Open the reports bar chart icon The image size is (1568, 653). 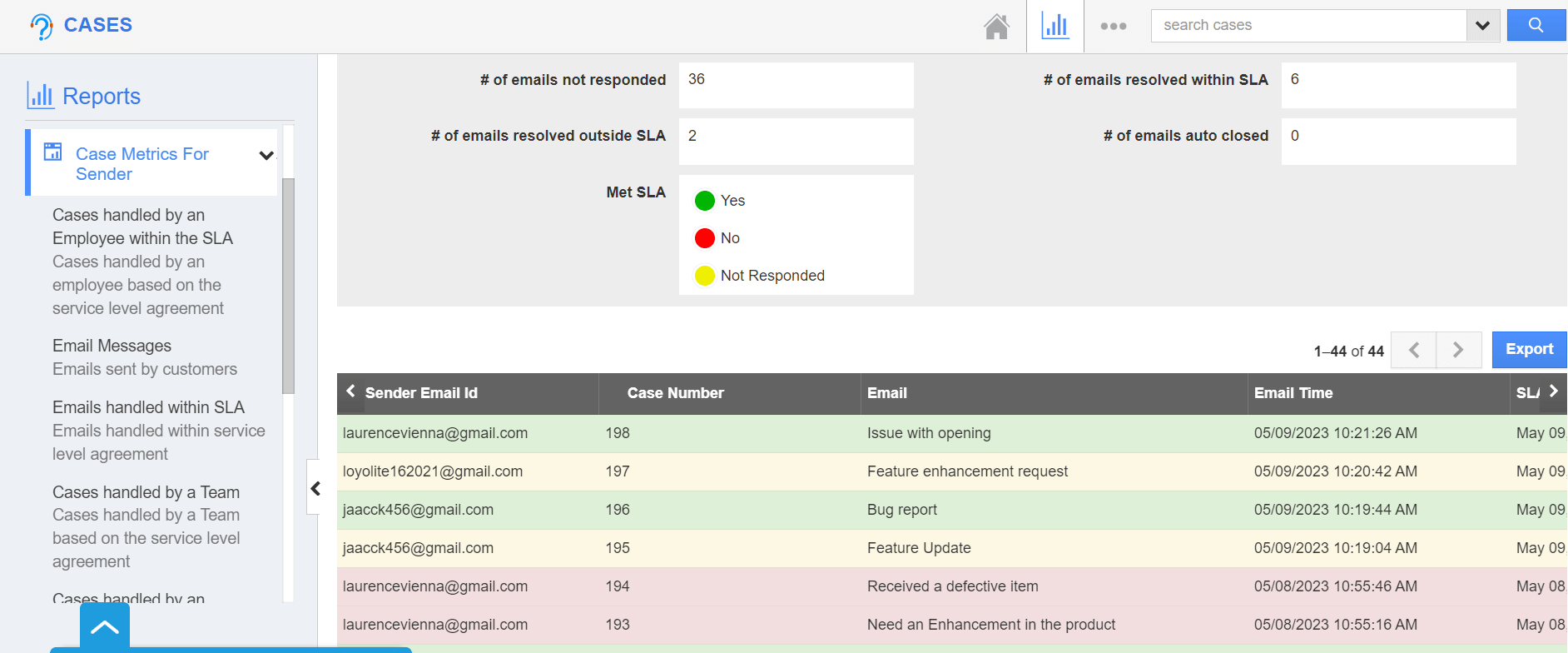pos(1055,26)
